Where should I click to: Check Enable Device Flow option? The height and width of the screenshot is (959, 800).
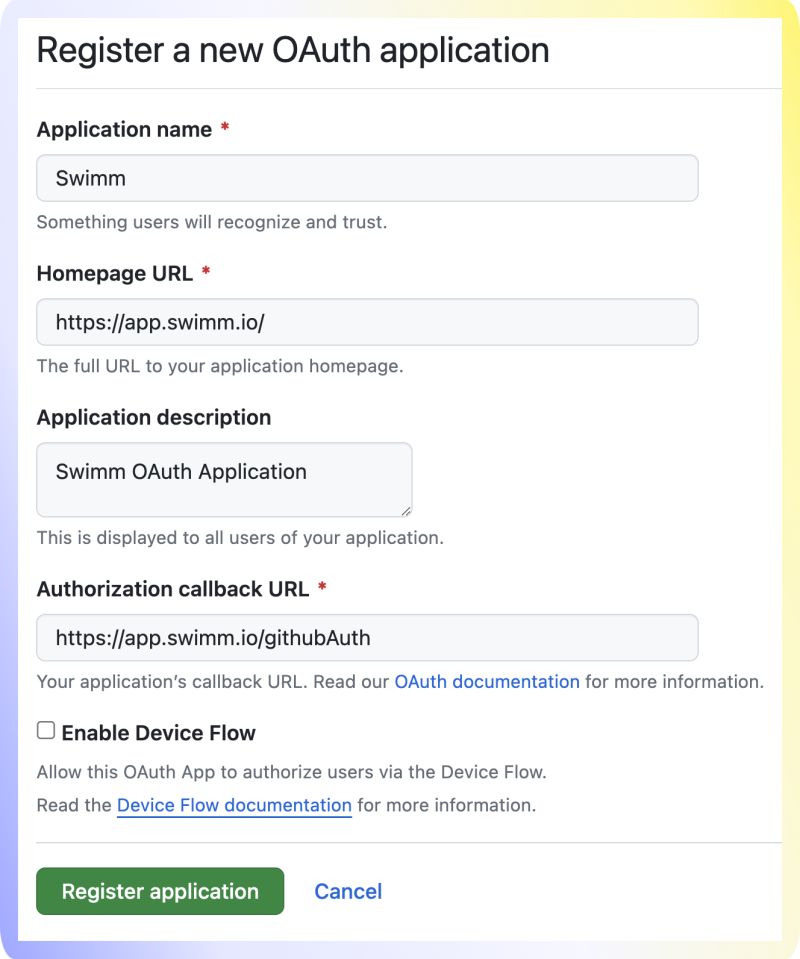(44, 732)
